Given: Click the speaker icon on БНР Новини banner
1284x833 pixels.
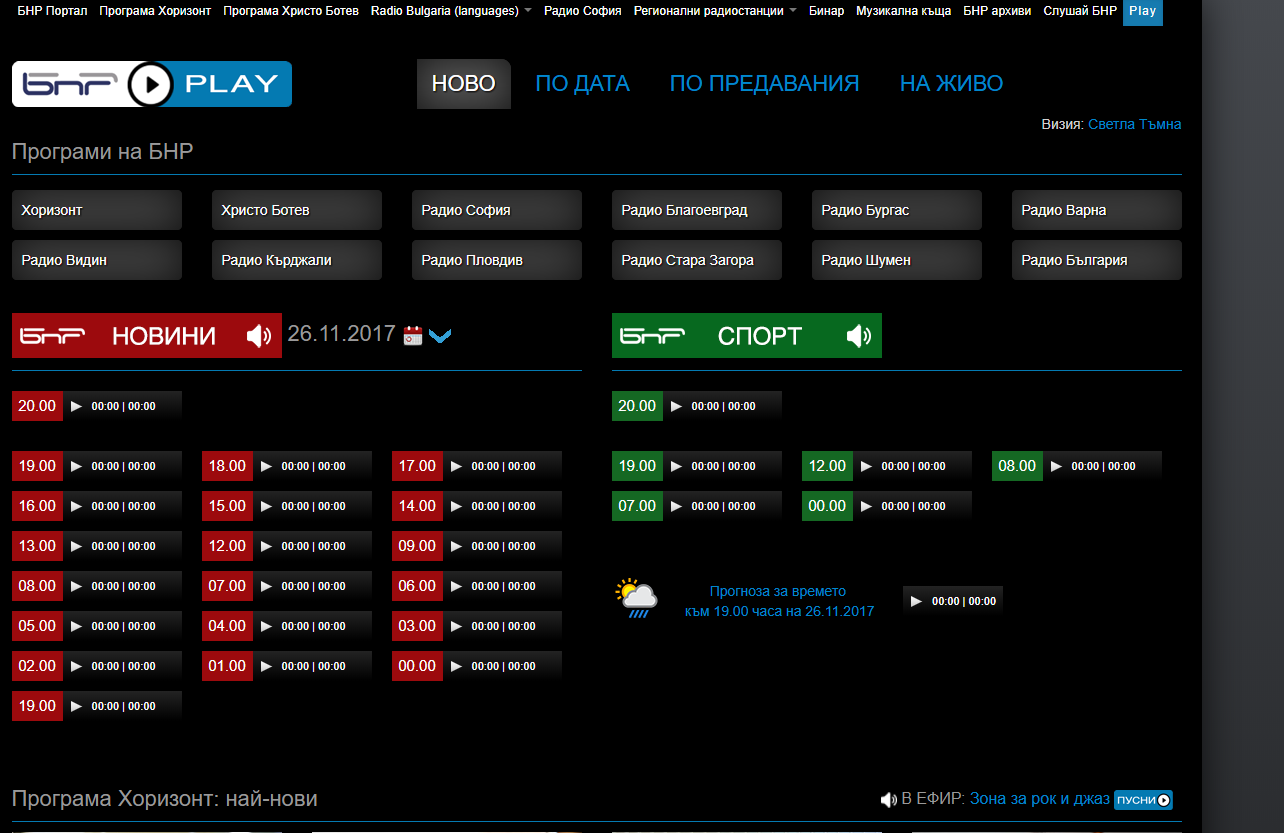Looking at the screenshot, I should pyautogui.click(x=259, y=336).
